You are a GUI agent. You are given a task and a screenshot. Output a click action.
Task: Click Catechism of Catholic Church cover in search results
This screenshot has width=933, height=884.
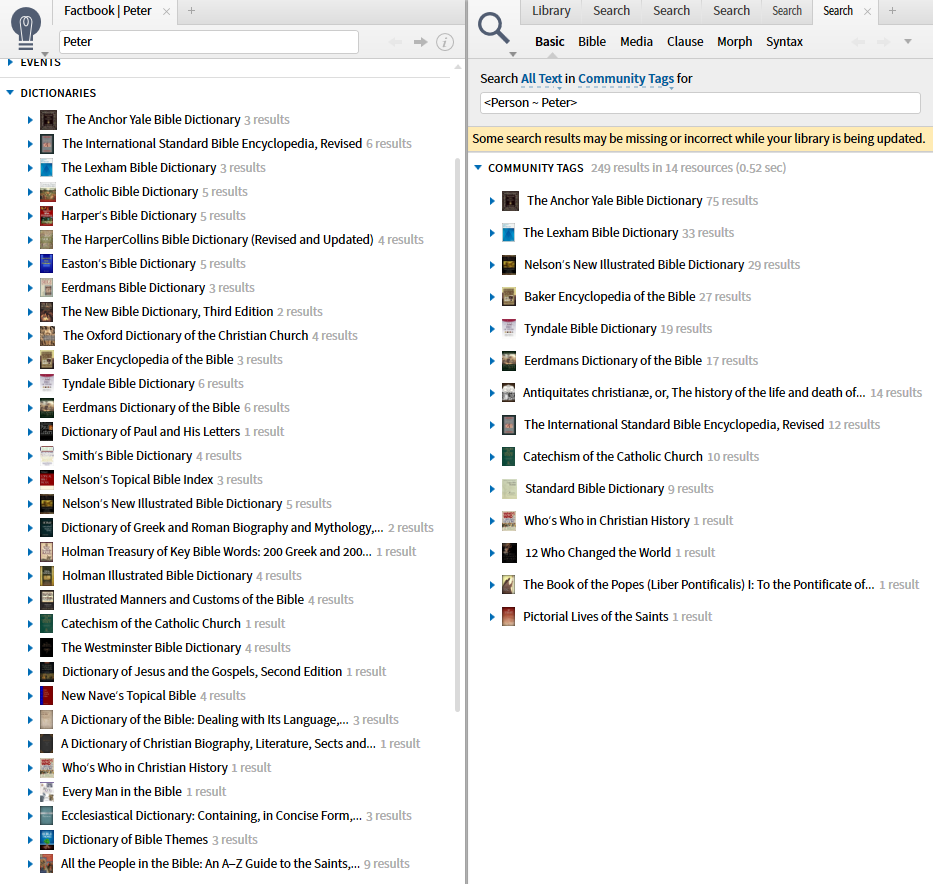pyautogui.click(x=508, y=457)
